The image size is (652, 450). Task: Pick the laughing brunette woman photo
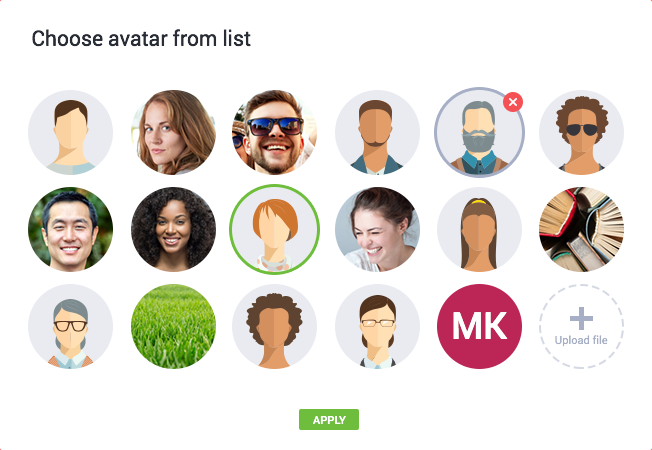click(377, 229)
